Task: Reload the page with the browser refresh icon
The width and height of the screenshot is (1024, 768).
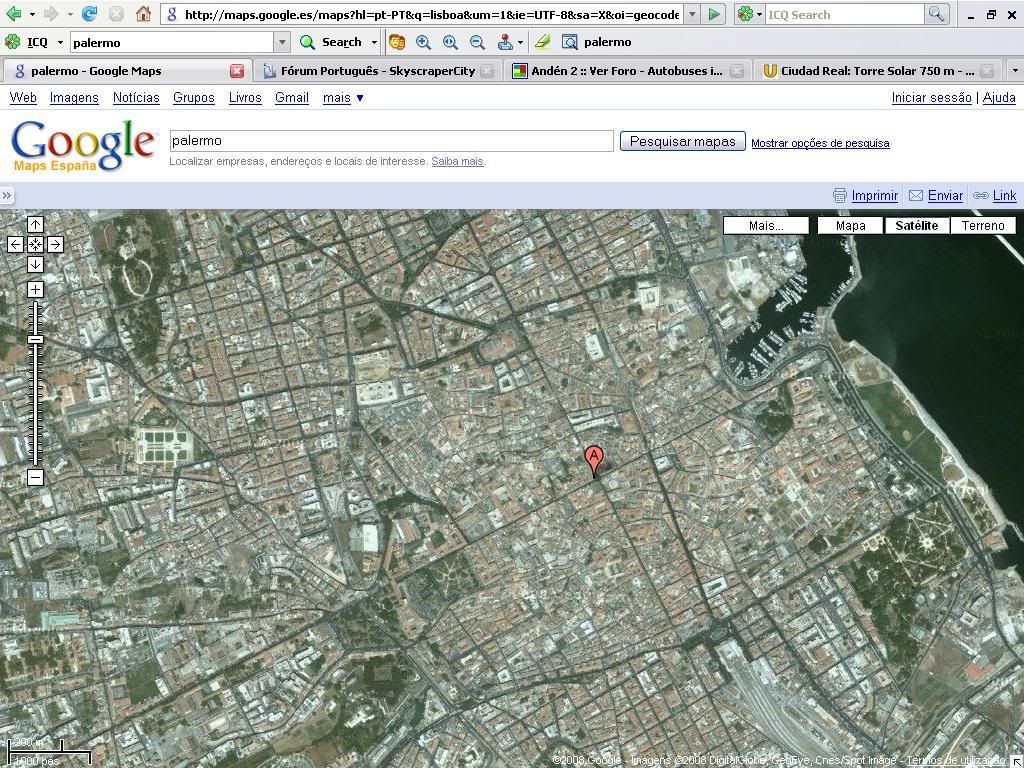Action: point(90,14)
